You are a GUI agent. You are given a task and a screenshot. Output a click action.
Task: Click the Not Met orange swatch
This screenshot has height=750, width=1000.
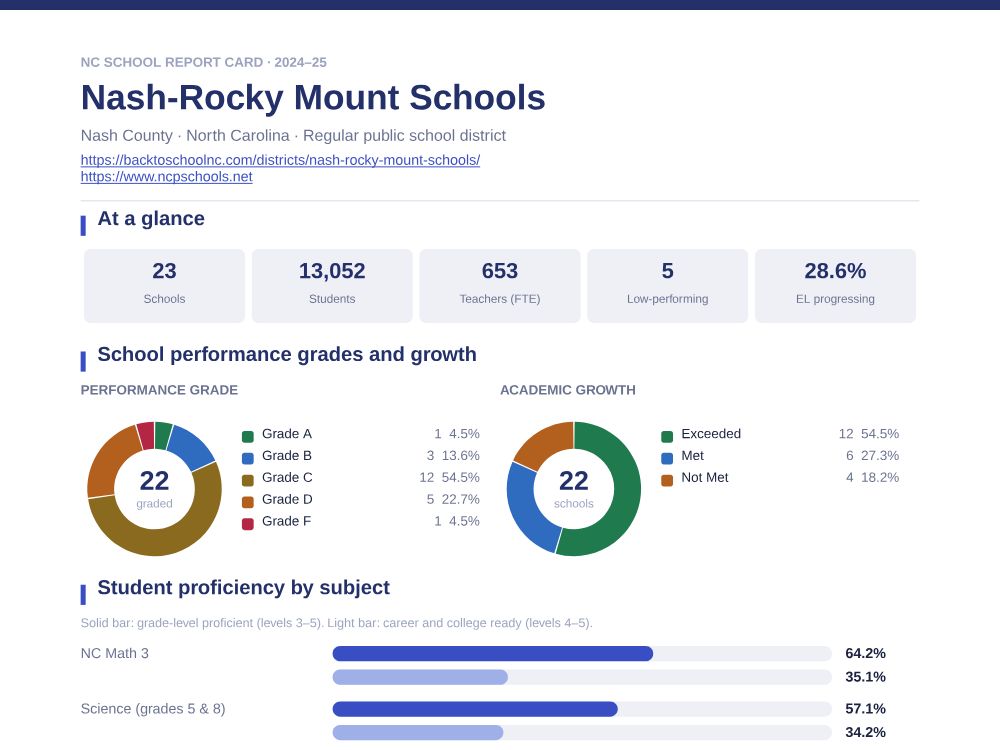tap(667, 480)
